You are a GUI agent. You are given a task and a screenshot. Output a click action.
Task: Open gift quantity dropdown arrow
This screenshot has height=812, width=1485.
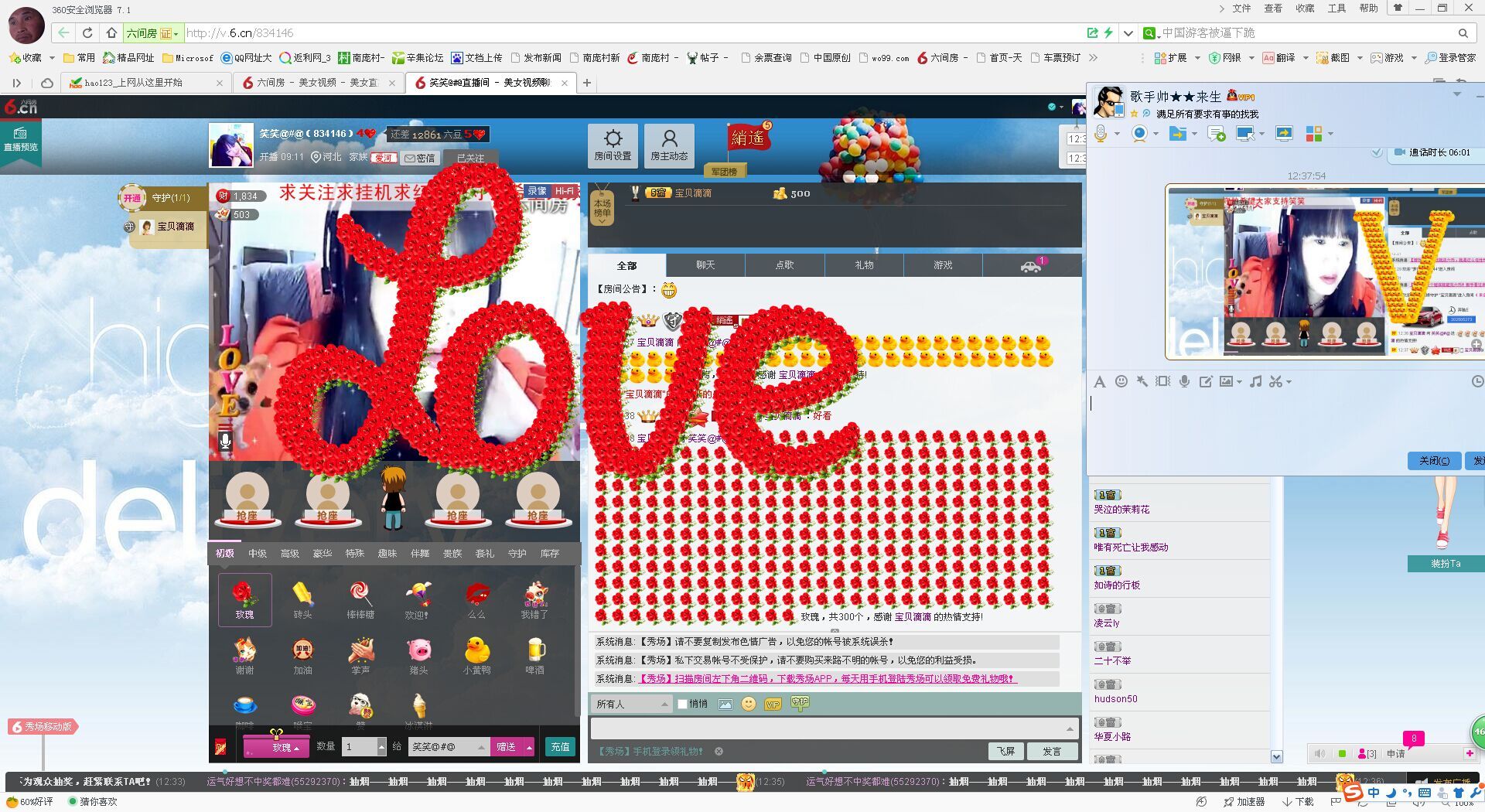pos(381,746)
